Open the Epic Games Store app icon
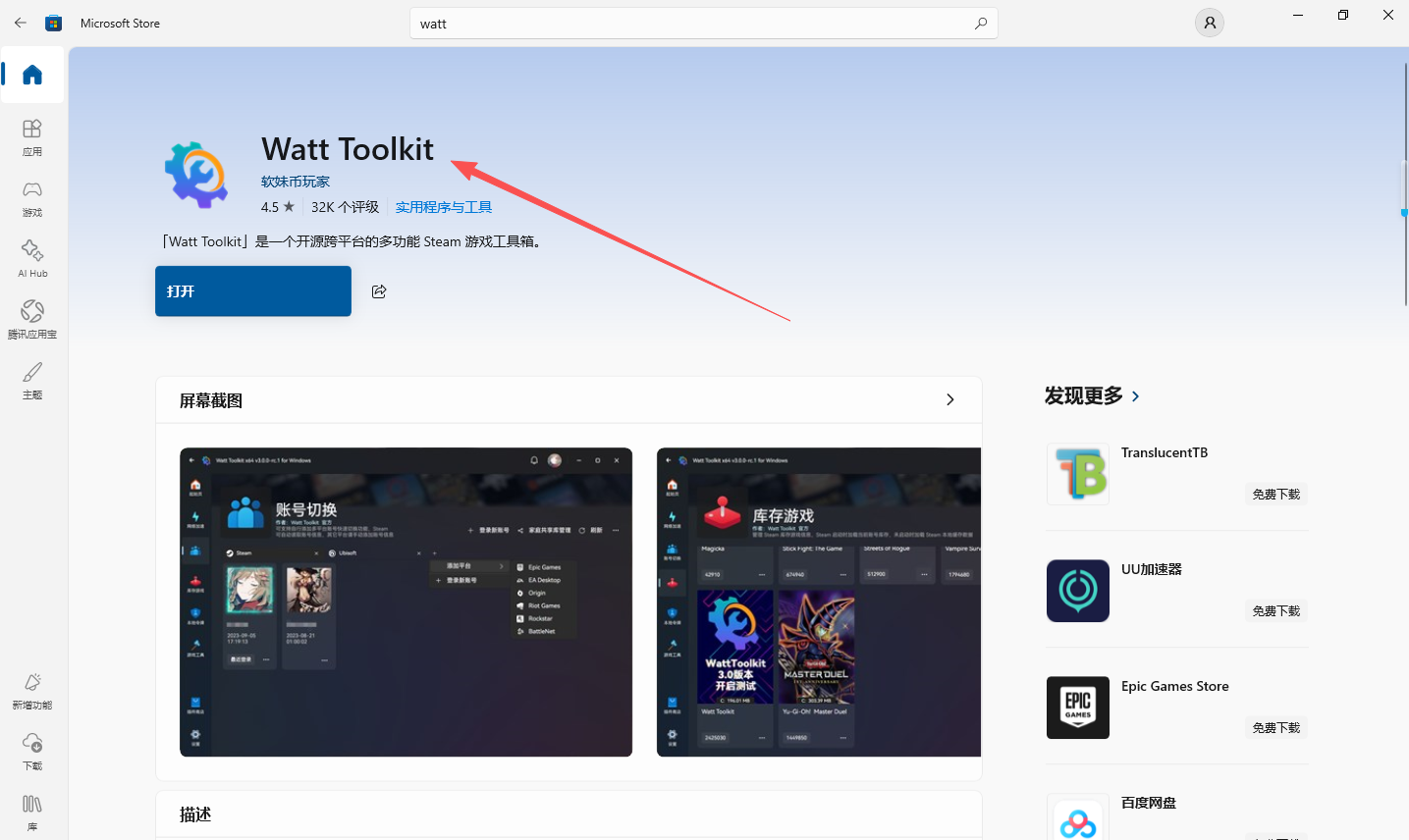 point(1078,708)
